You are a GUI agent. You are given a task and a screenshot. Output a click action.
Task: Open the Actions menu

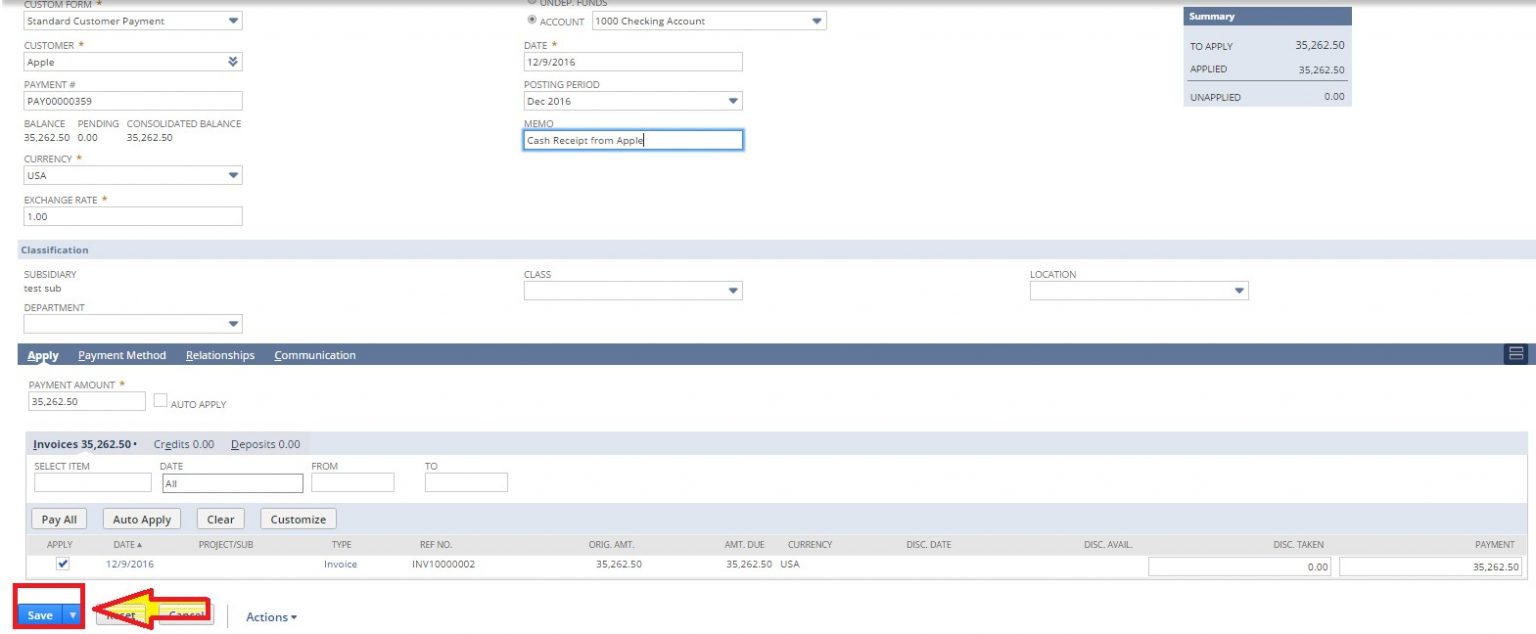(x=270, y=617)
